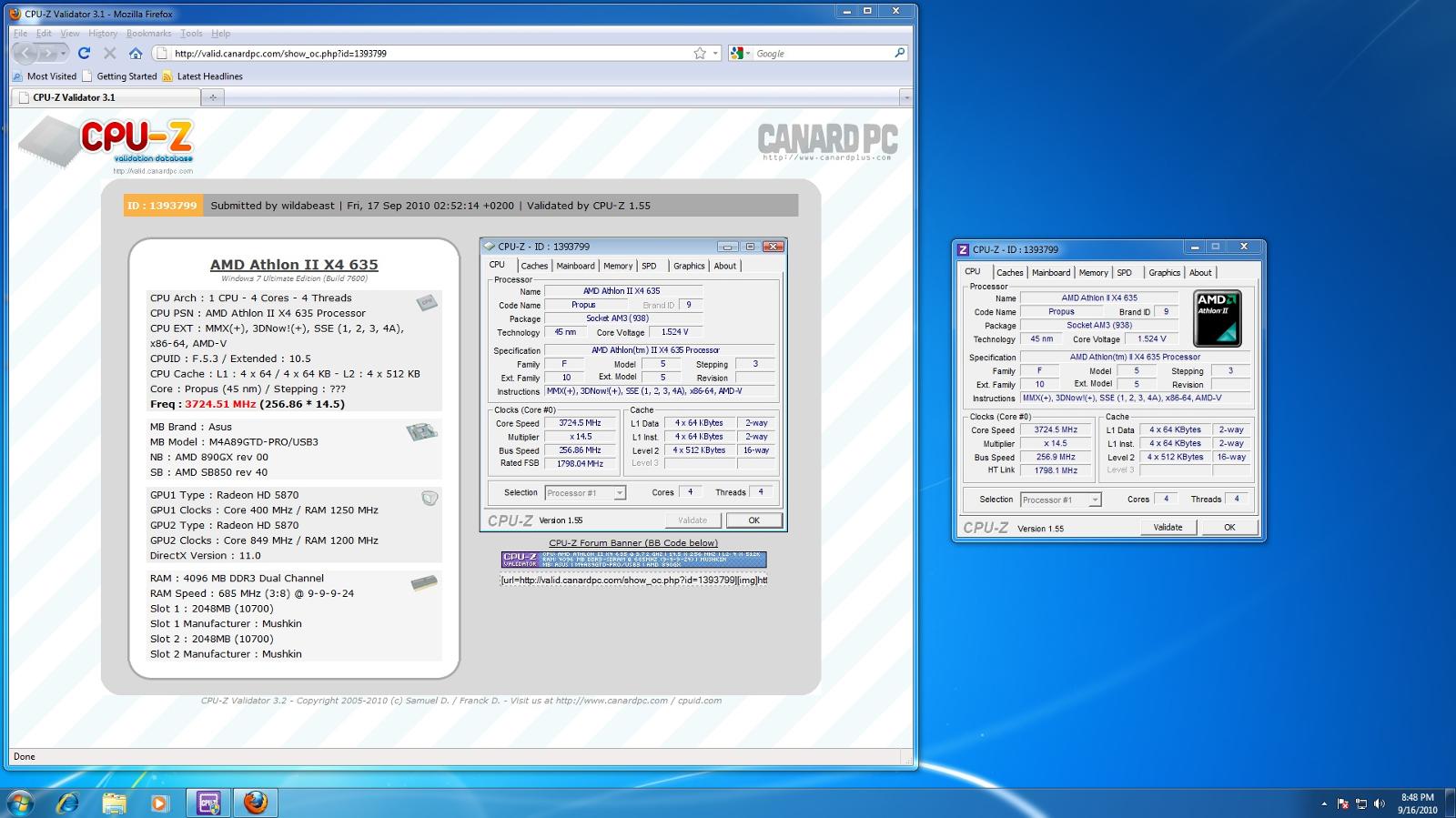This screenshot has width=1456, height=818.
Task: Click the search magnifier icon in Google box
Action: (900, 53)
